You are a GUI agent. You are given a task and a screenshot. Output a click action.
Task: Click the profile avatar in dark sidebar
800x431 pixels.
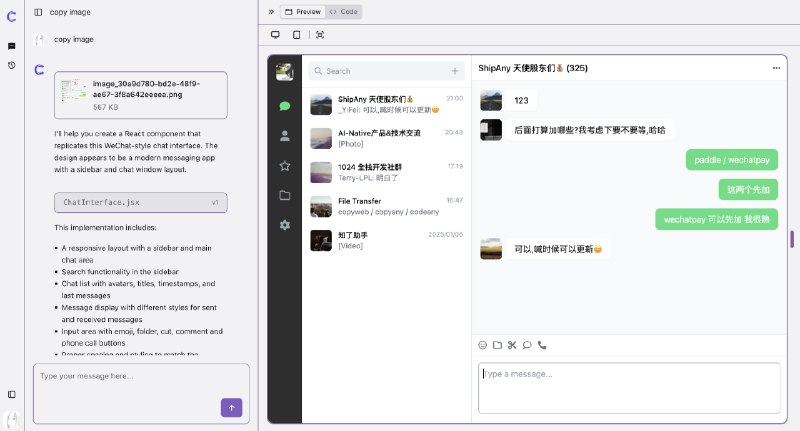(x=285, y=72)
